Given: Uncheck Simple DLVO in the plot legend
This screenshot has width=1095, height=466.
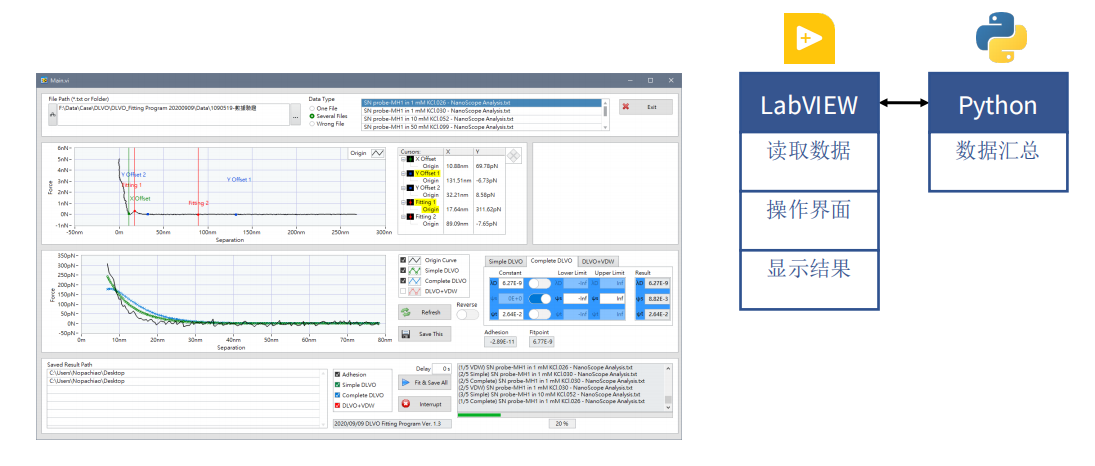Looking at the screenshot, I should (x=402, y=270).
